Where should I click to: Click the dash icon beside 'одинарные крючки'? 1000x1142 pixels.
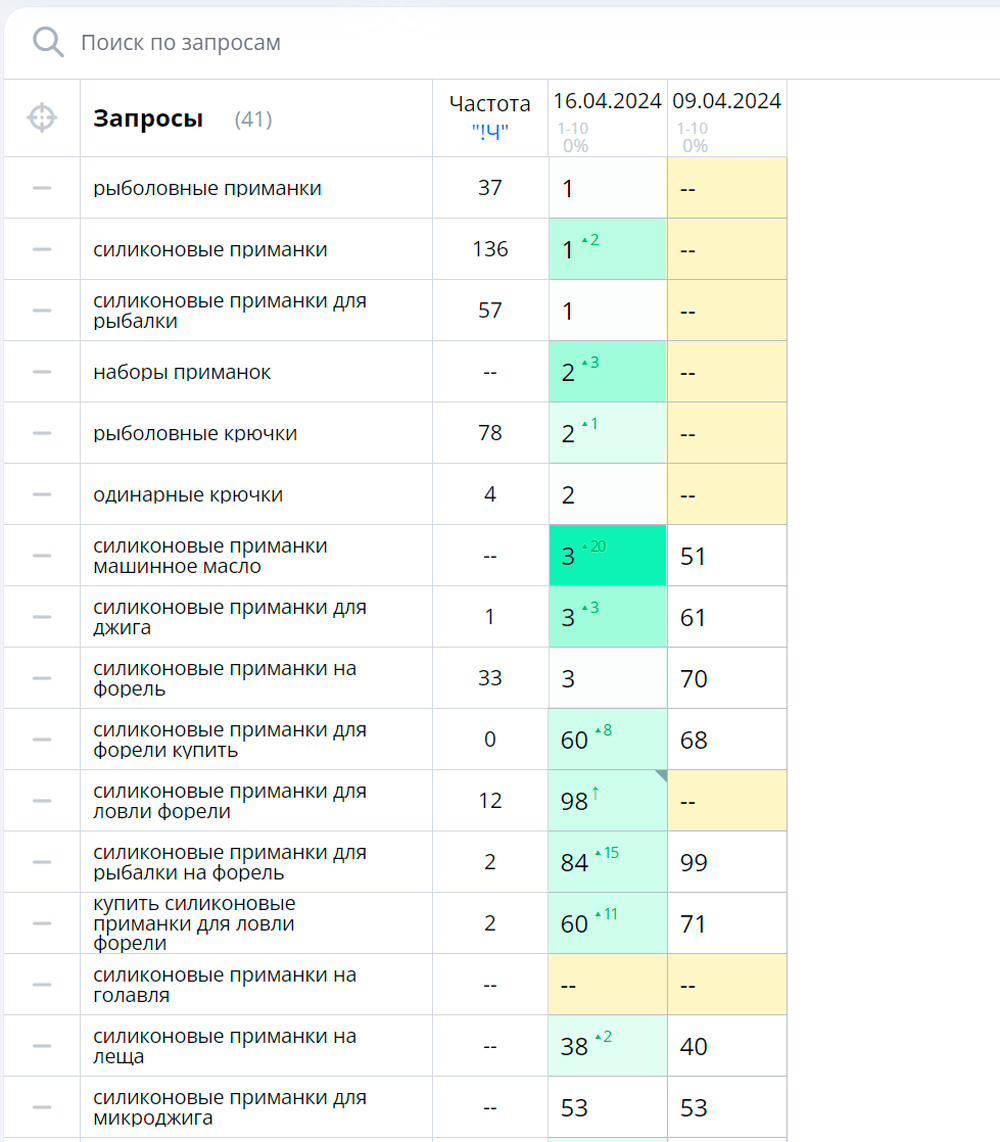point(42,495)
